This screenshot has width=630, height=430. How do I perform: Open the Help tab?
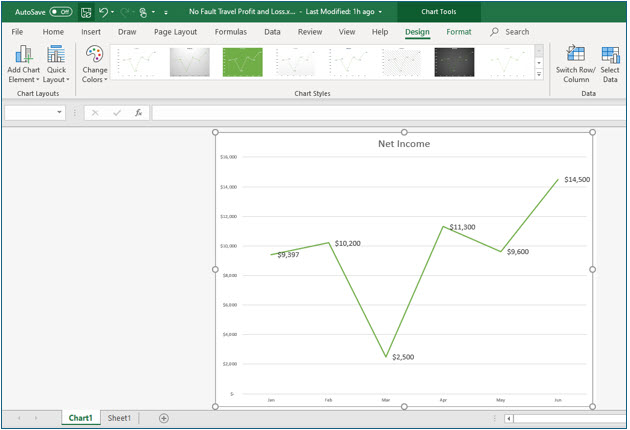[x=380, y=32]
